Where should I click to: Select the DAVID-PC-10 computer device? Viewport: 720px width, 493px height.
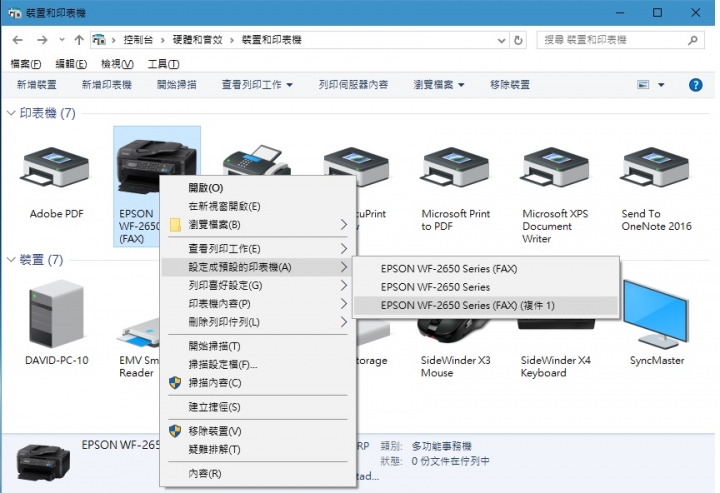tap(56, 314)
